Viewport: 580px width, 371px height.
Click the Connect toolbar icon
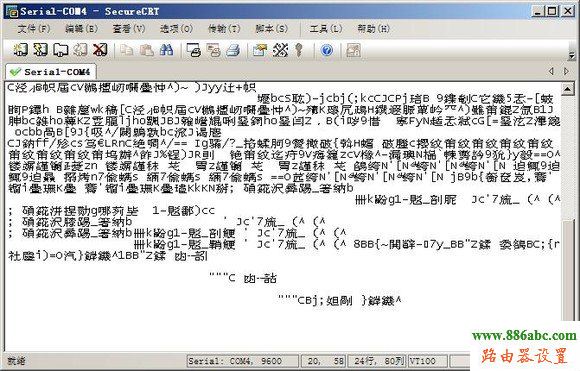pyautogui.click(x=21, y=50)
